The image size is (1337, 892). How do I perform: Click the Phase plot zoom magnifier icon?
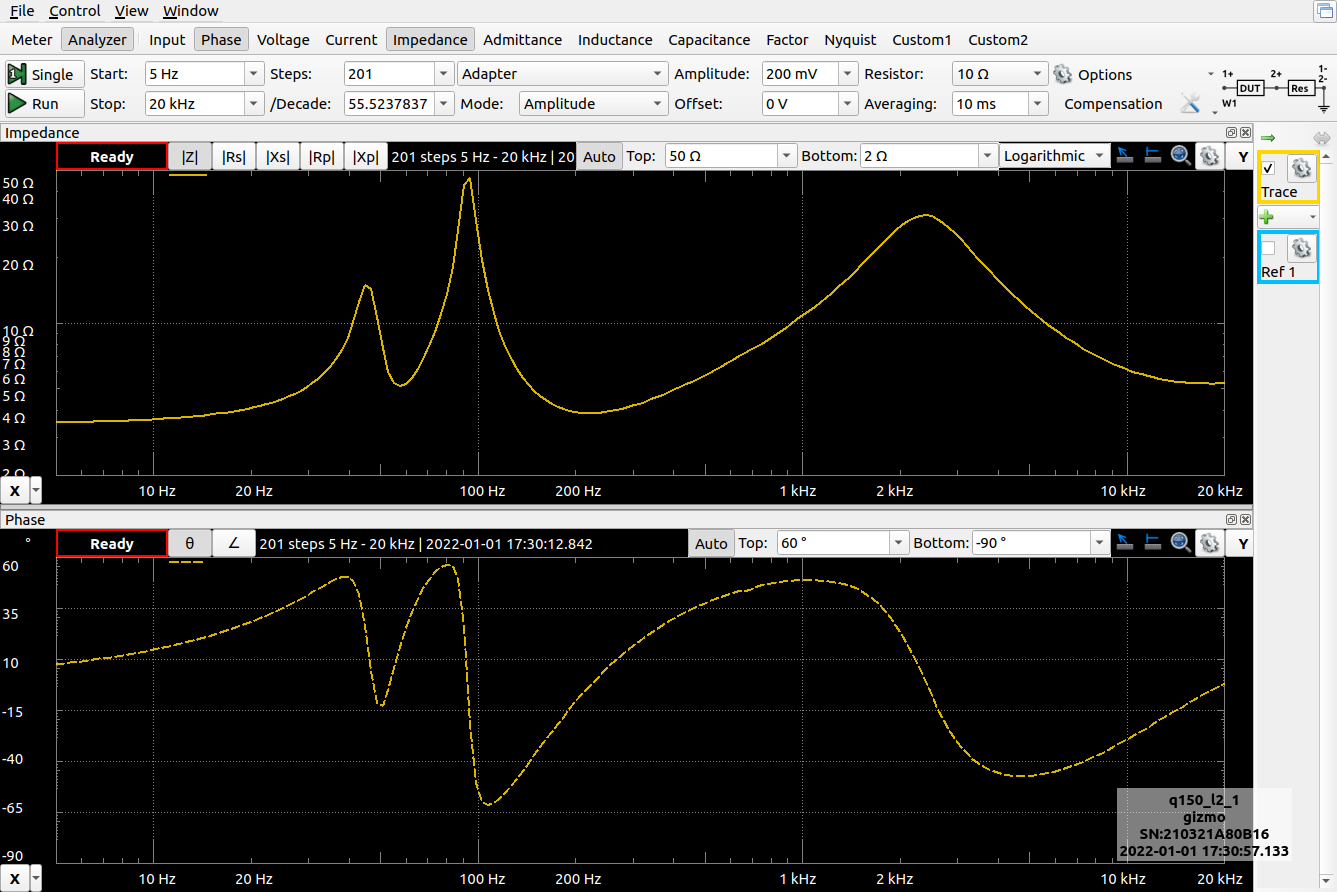[1181, 543]
